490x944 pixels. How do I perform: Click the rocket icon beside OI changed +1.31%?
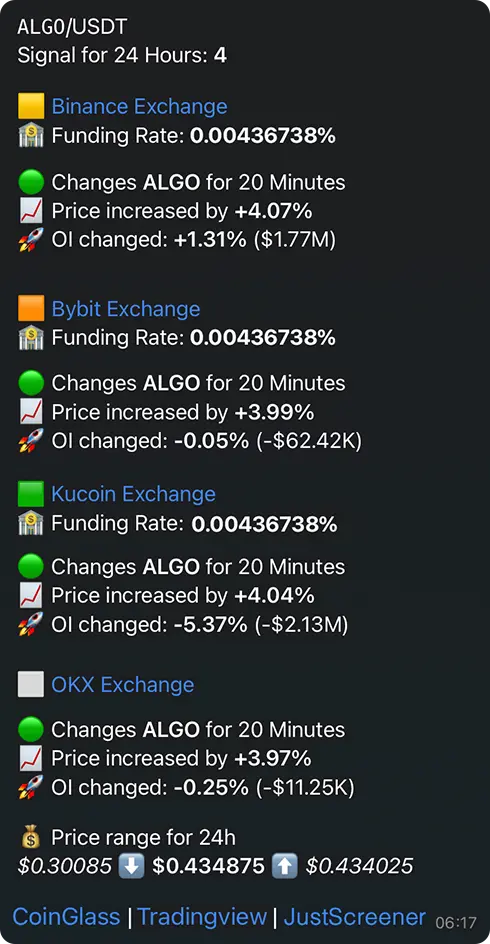[31, 240]
